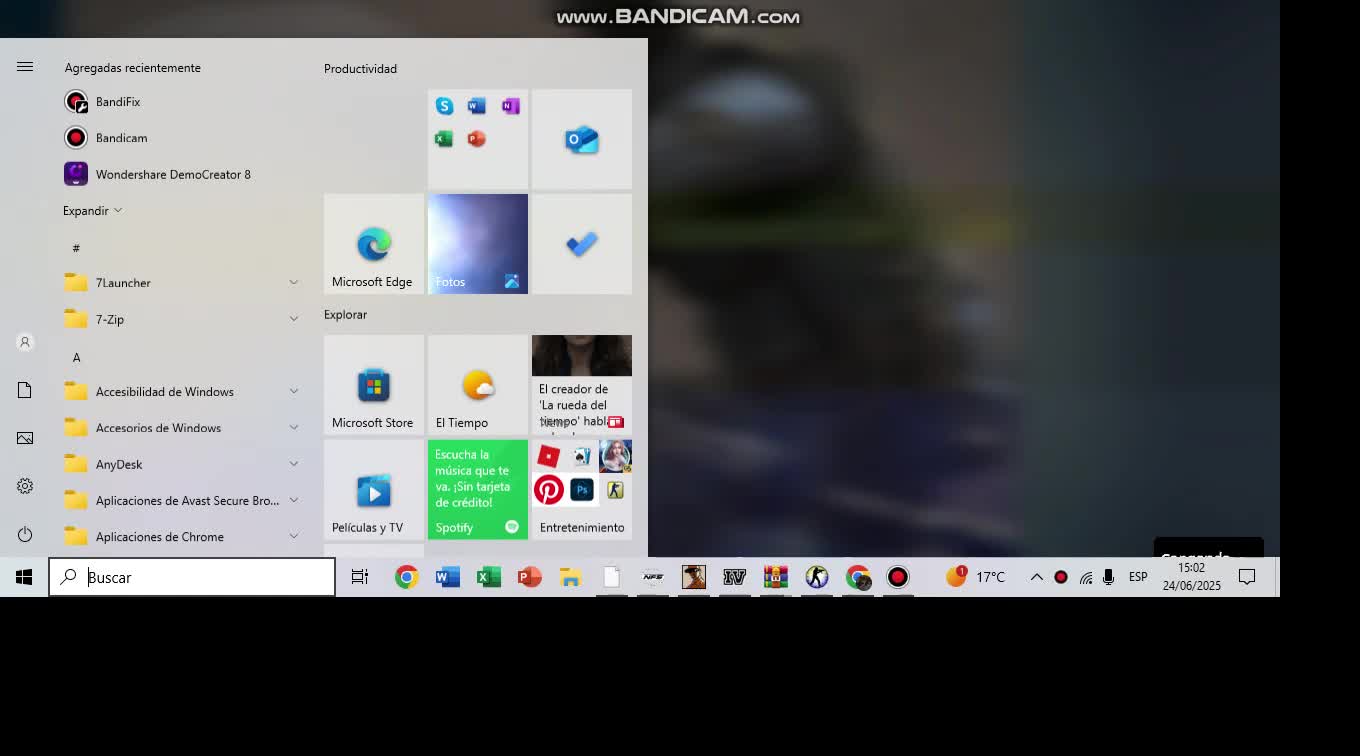The height and width of the screenshot is (756, 1360).
Task: Open Counter-Strike taskbar icon
Action: coord(817,577)
